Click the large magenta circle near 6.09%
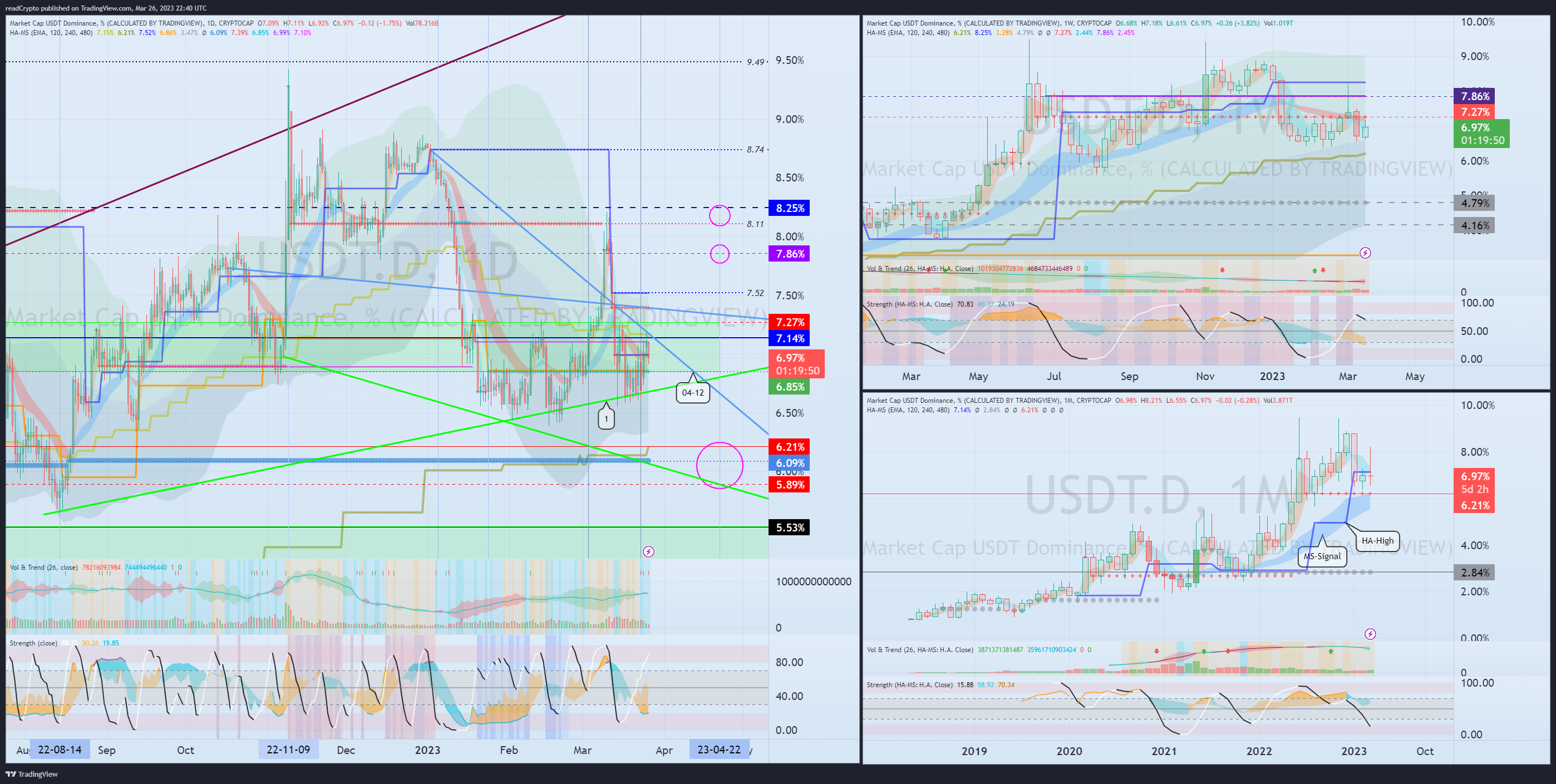 click(x=720, y=465)
